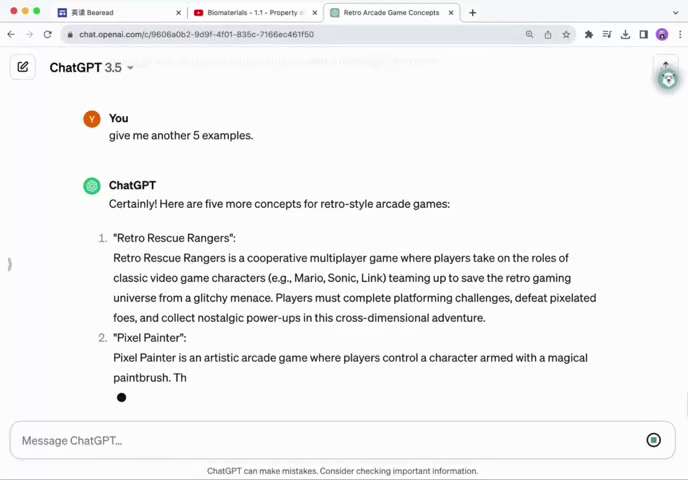
Task: Start a new chat with the compose icon
Action: click(23, 67)
